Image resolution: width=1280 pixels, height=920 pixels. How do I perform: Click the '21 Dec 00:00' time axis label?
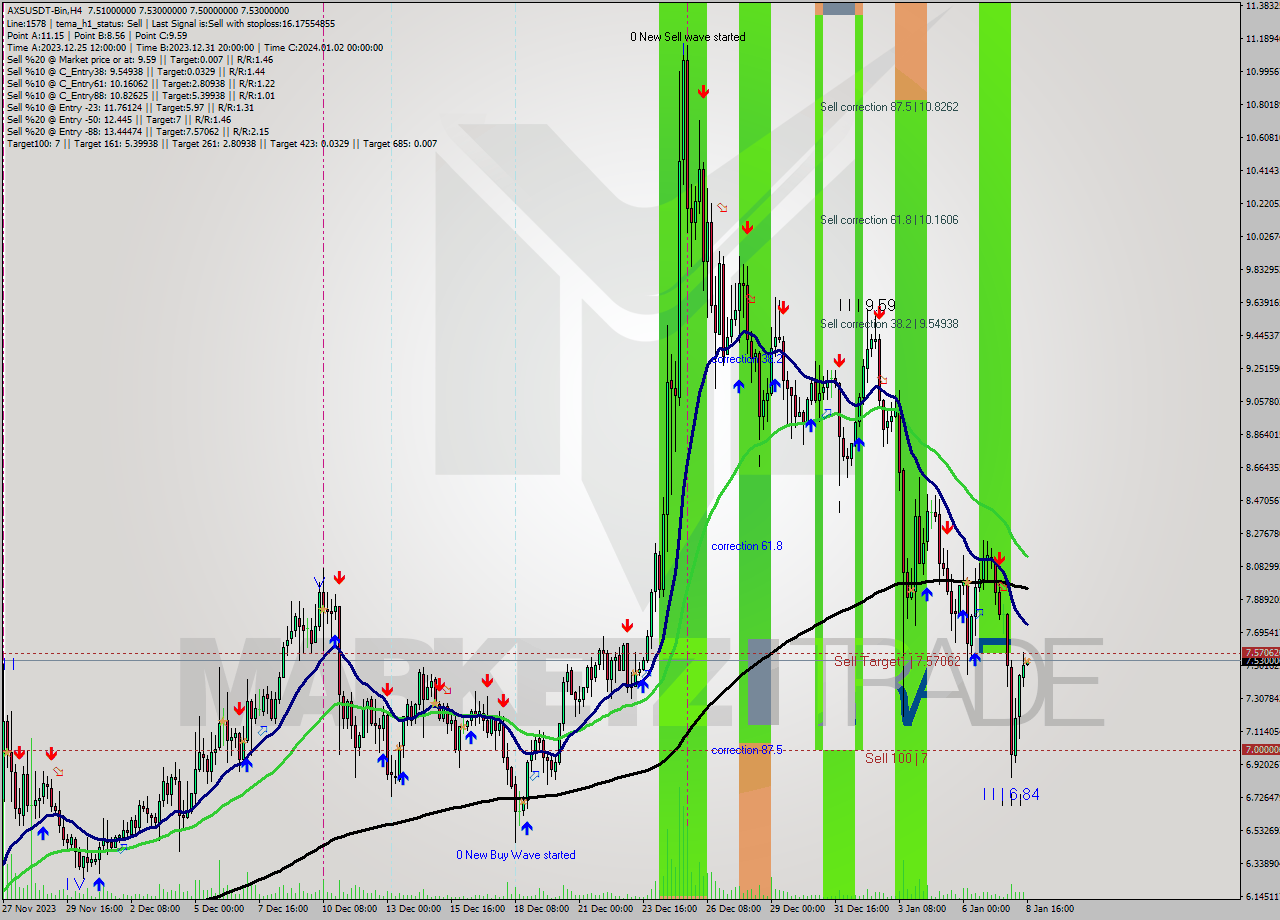click(607, 909)
